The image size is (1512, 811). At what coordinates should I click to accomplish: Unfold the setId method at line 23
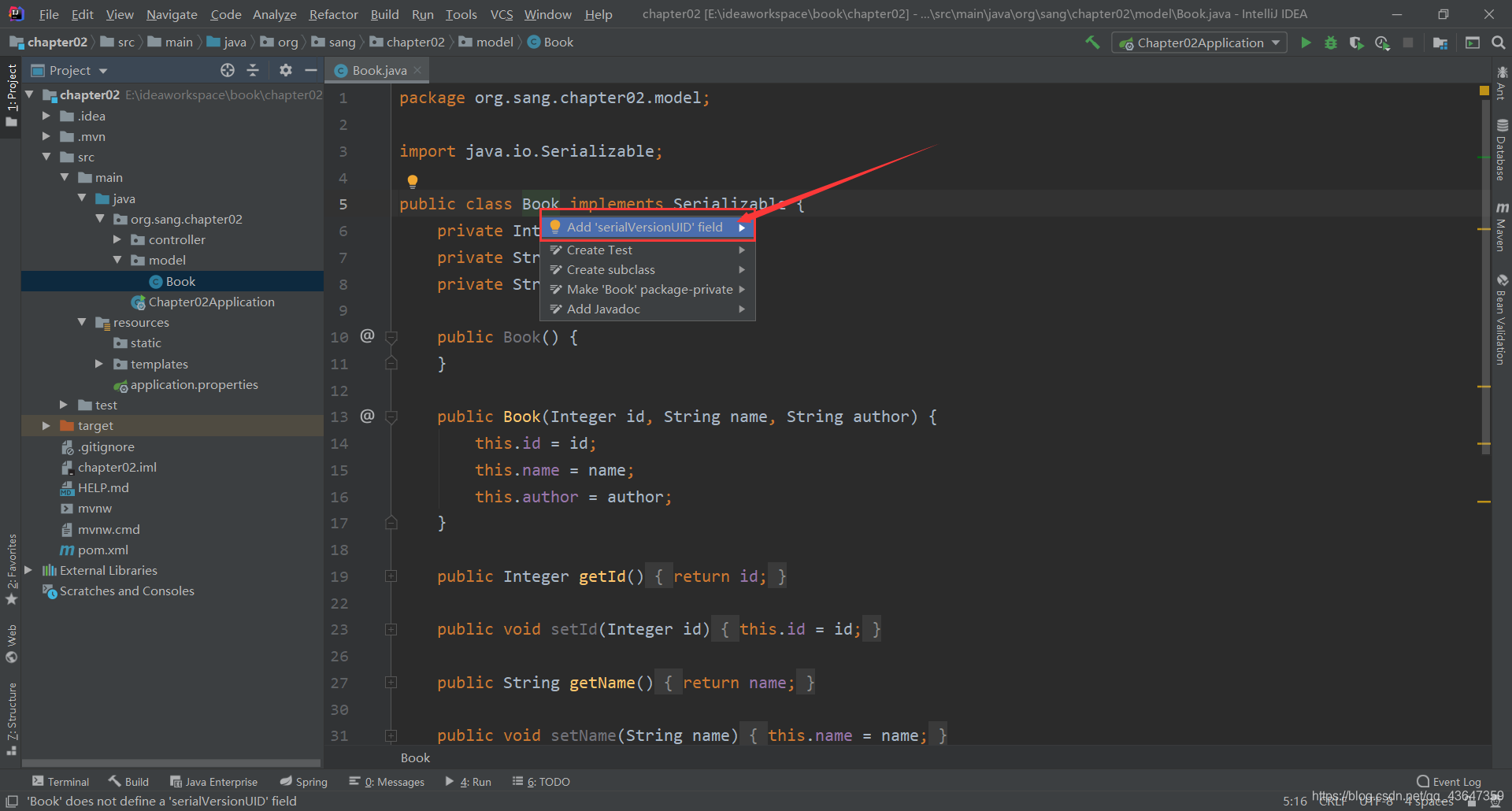391,629
